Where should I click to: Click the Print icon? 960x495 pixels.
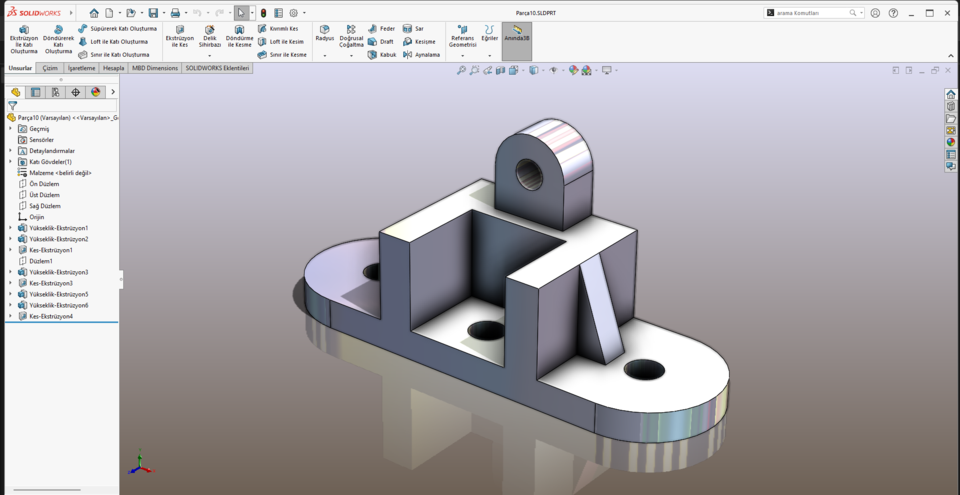tap(176, 13)
